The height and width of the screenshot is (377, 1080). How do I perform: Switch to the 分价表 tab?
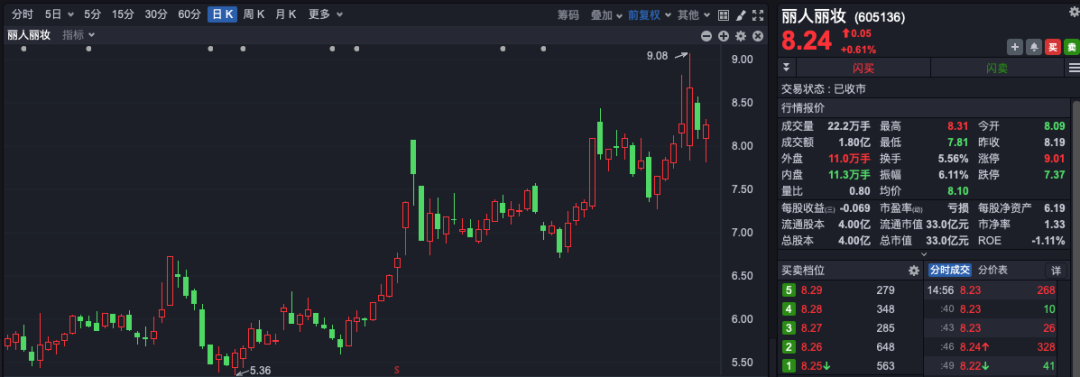coord(993,270)
